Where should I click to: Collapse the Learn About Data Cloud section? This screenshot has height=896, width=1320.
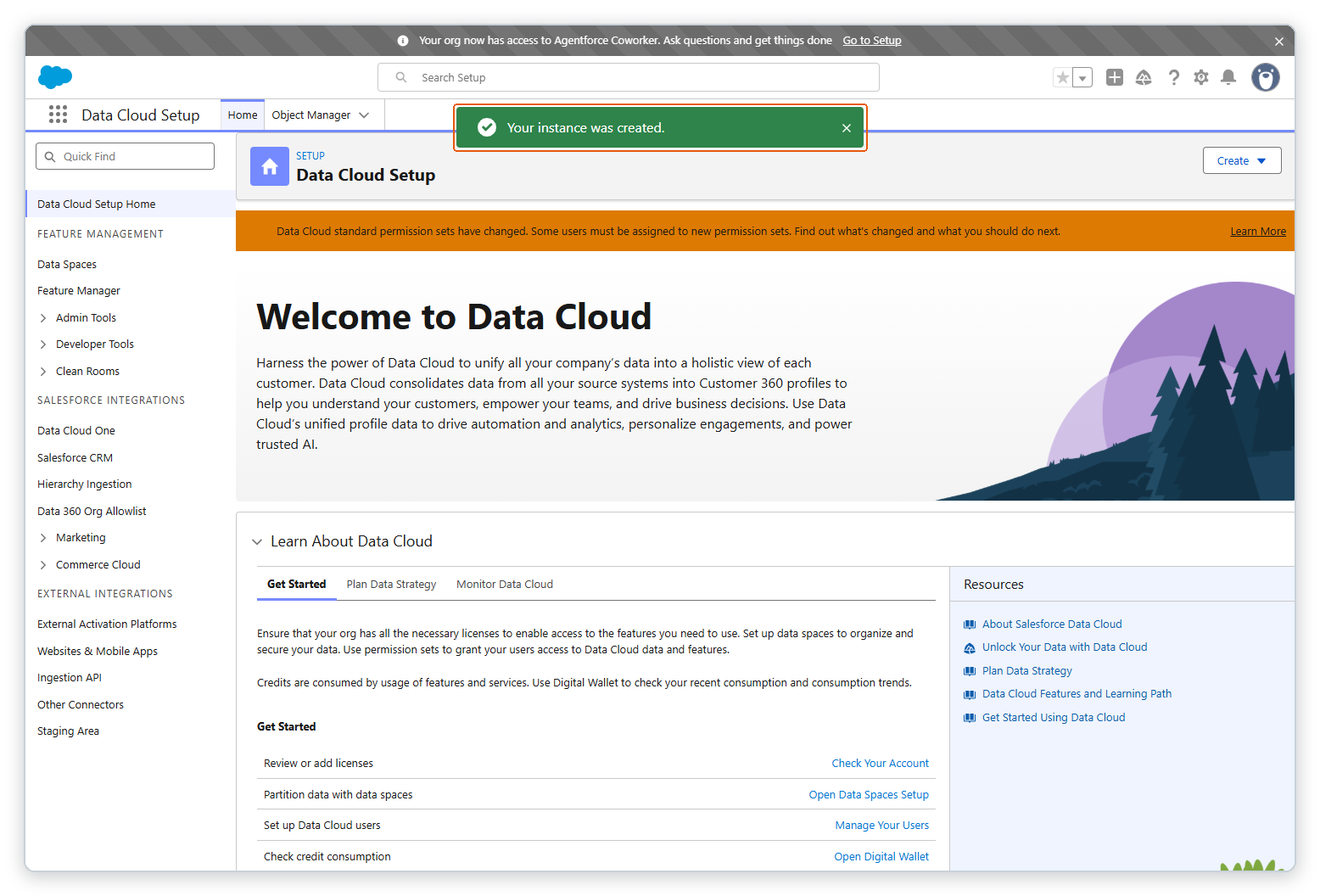coord(257,541)
